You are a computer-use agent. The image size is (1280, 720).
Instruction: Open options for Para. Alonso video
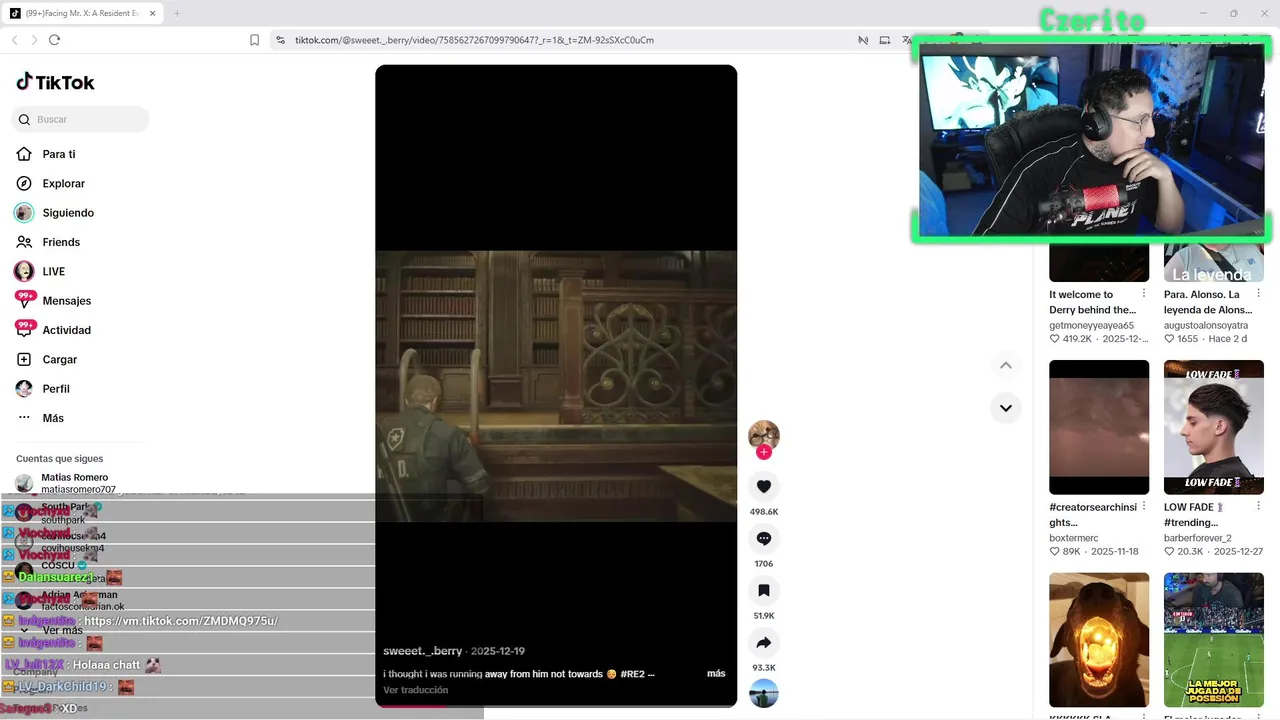[x=1258, y=294]
